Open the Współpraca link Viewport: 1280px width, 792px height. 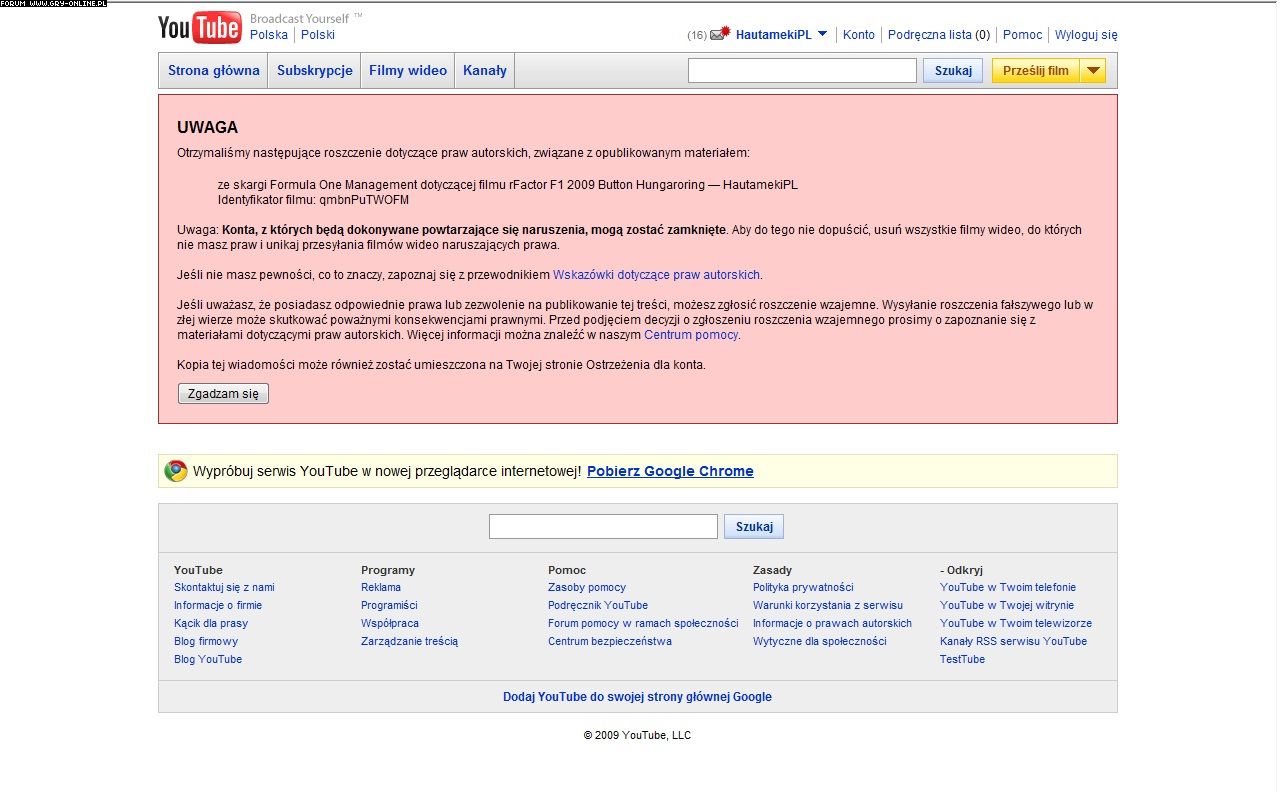point(390,623)
